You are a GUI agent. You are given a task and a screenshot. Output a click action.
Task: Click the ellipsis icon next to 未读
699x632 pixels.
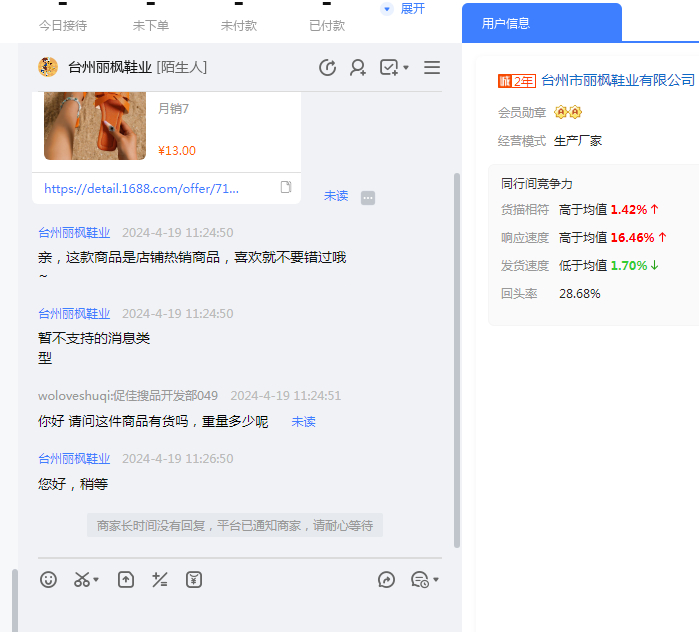point(368,197)
